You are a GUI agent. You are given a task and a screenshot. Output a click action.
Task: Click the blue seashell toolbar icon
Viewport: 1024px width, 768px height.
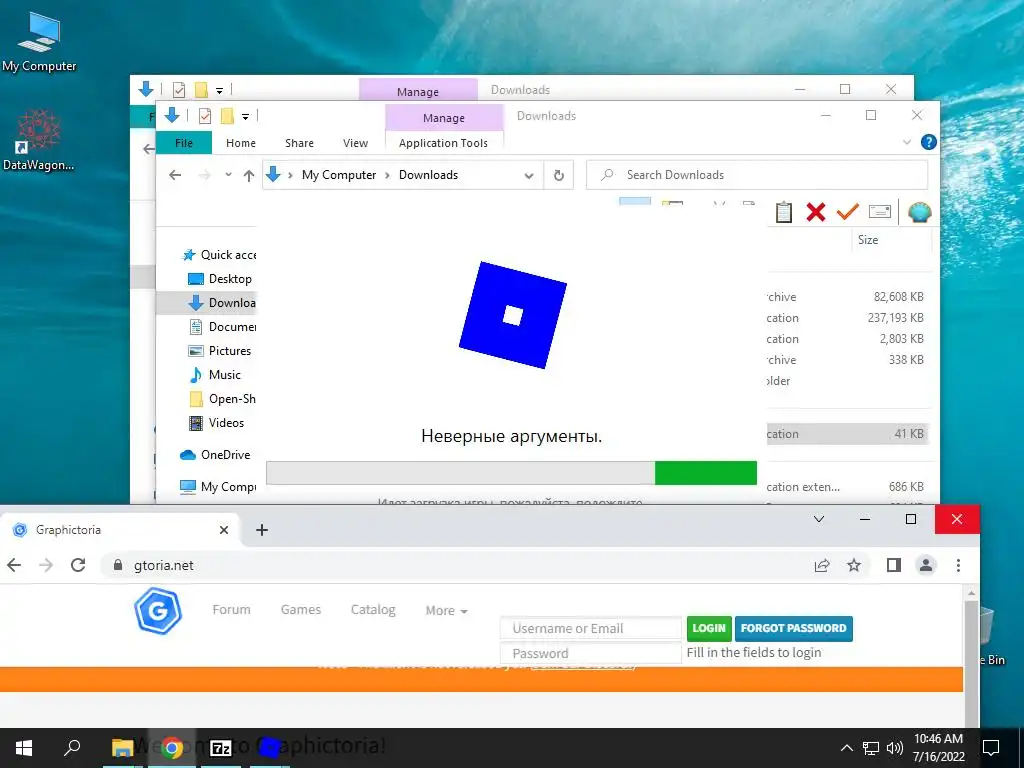pyautogui.click(x=920, y=212)
